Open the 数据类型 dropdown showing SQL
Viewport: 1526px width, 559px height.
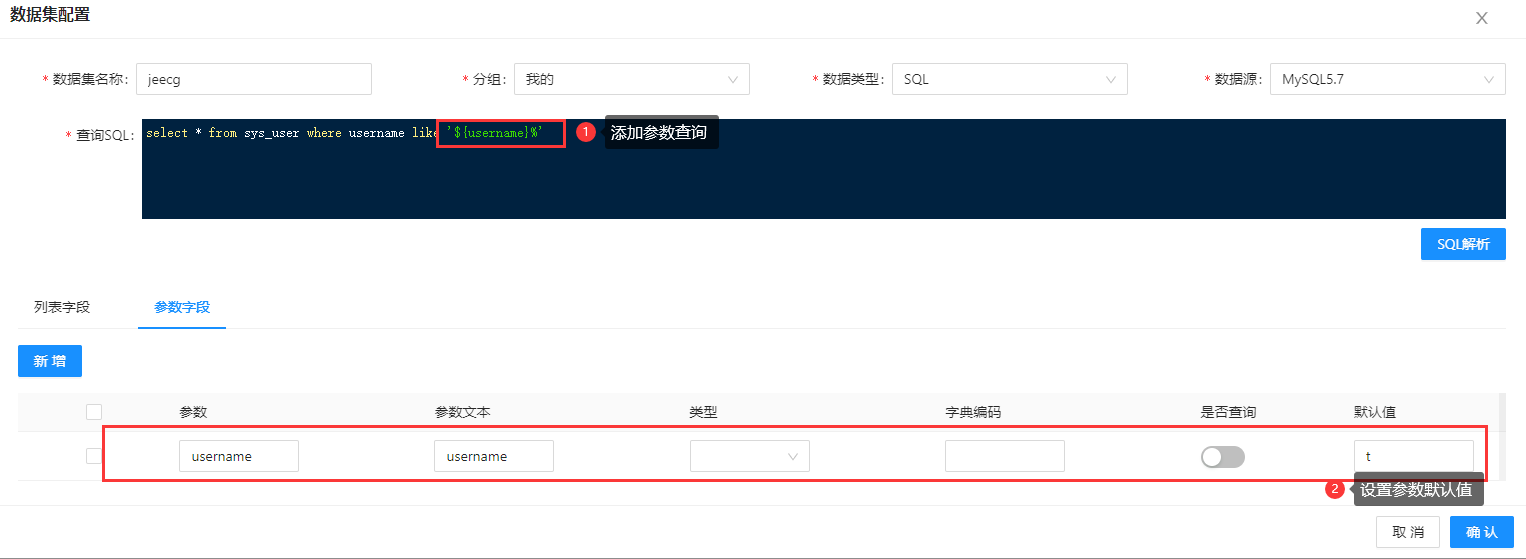(x=1010, y=79)
